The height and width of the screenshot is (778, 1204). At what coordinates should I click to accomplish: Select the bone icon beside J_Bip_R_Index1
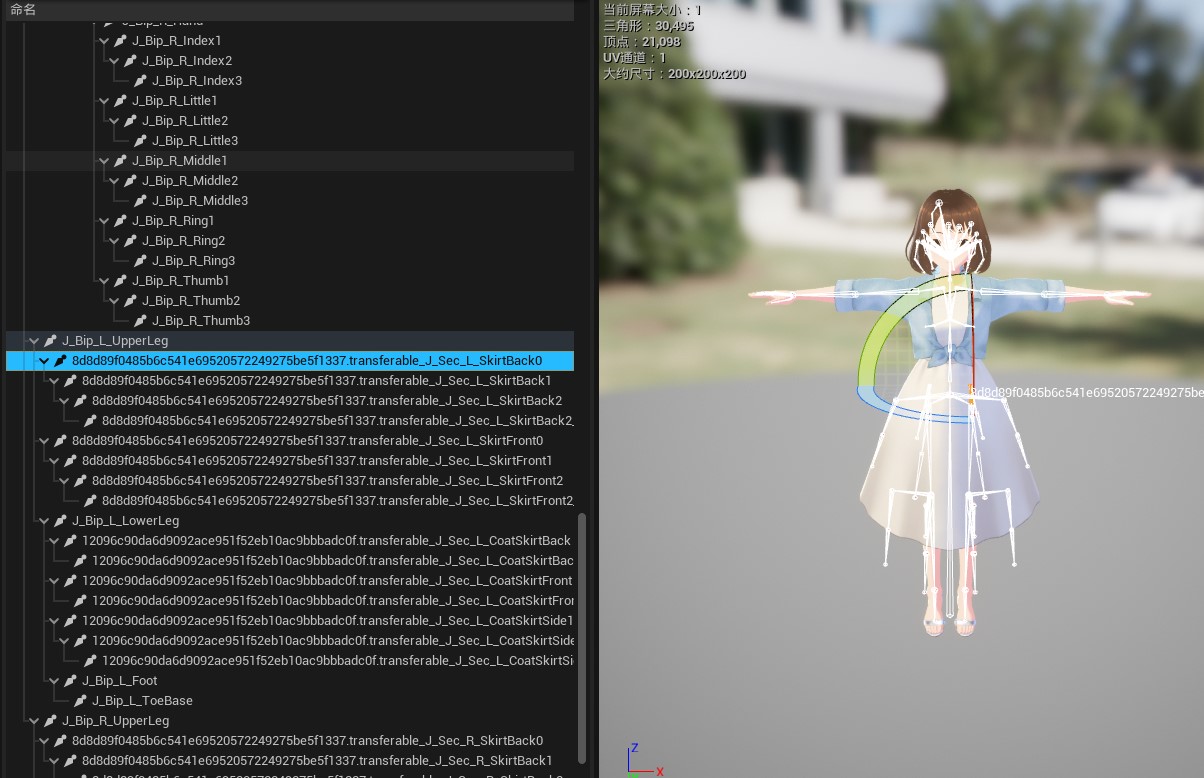pyautogui.click(x=120, y=40)
